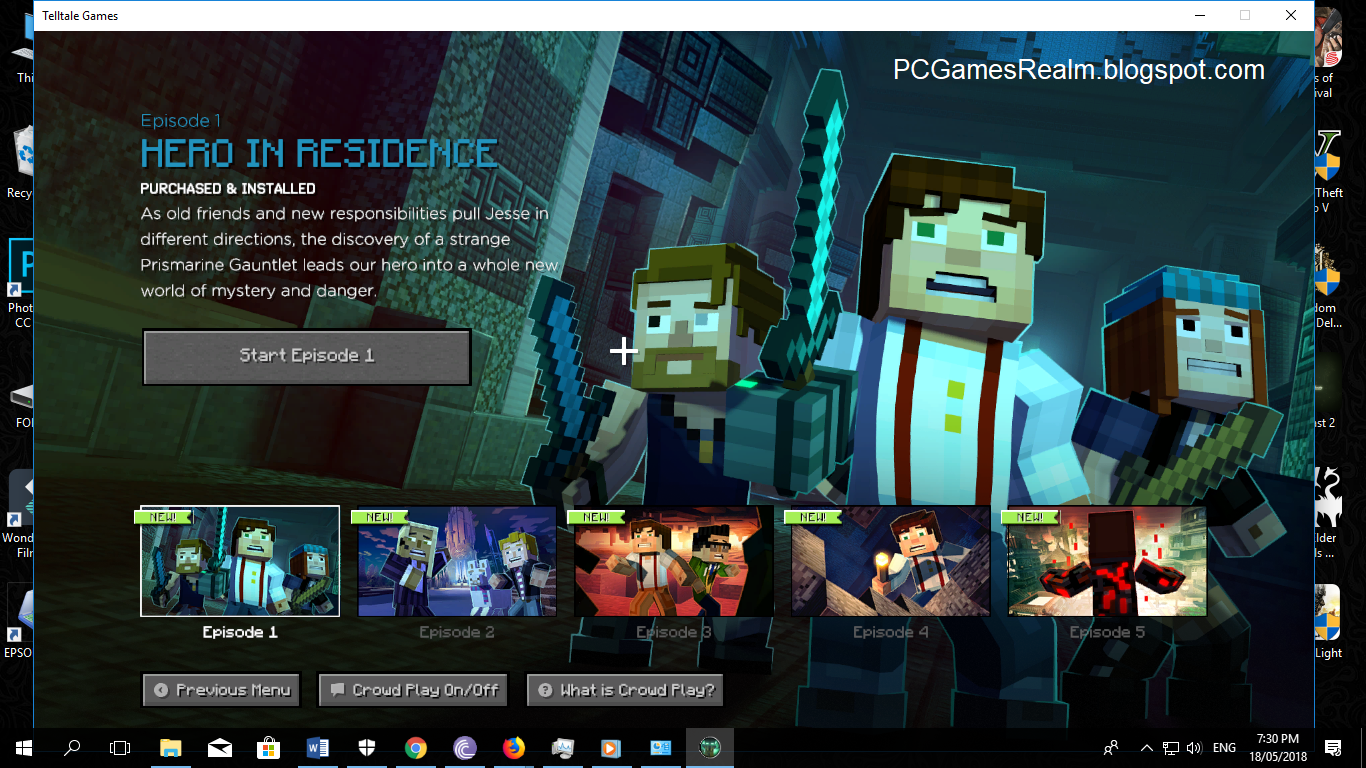Pick the Episode 3 thumbnail
The width and height of the screenshot is (1366, 768).
point(674,561)
